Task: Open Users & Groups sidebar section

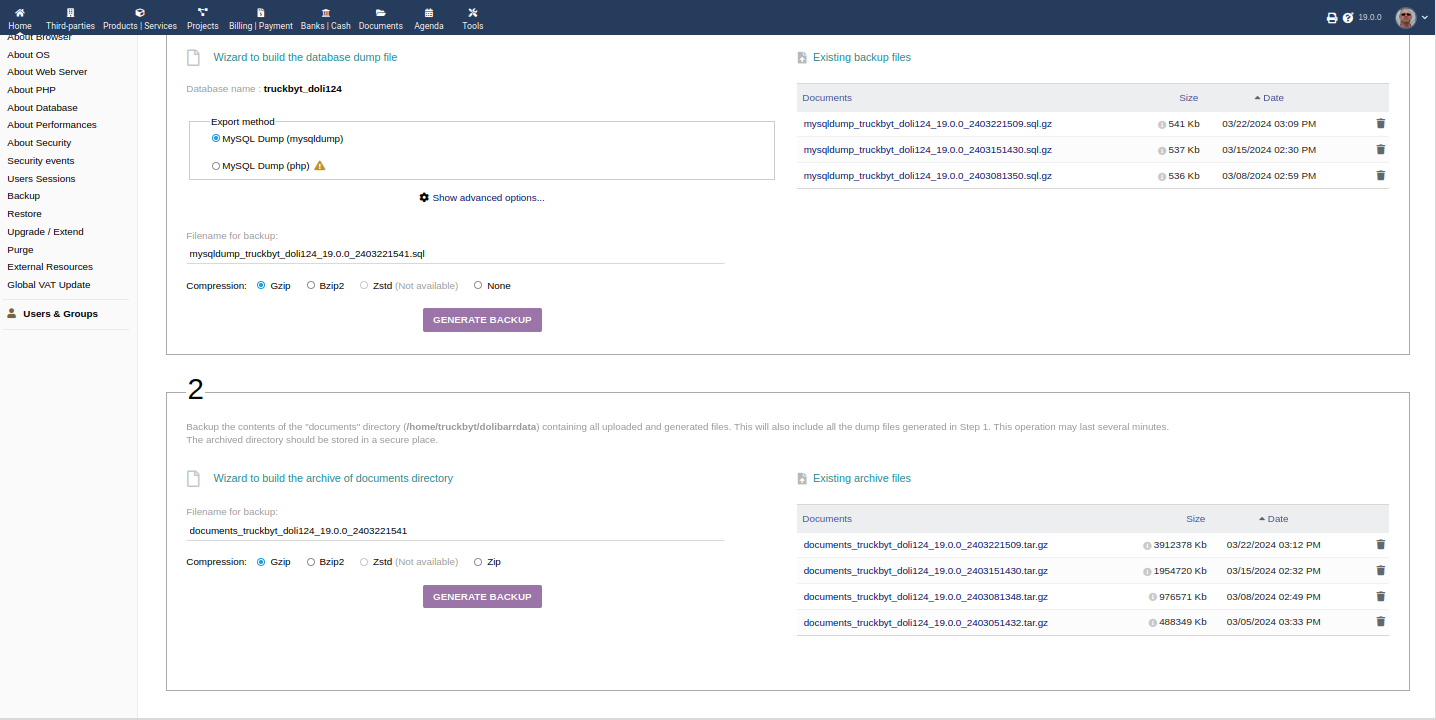Action: 60,314
